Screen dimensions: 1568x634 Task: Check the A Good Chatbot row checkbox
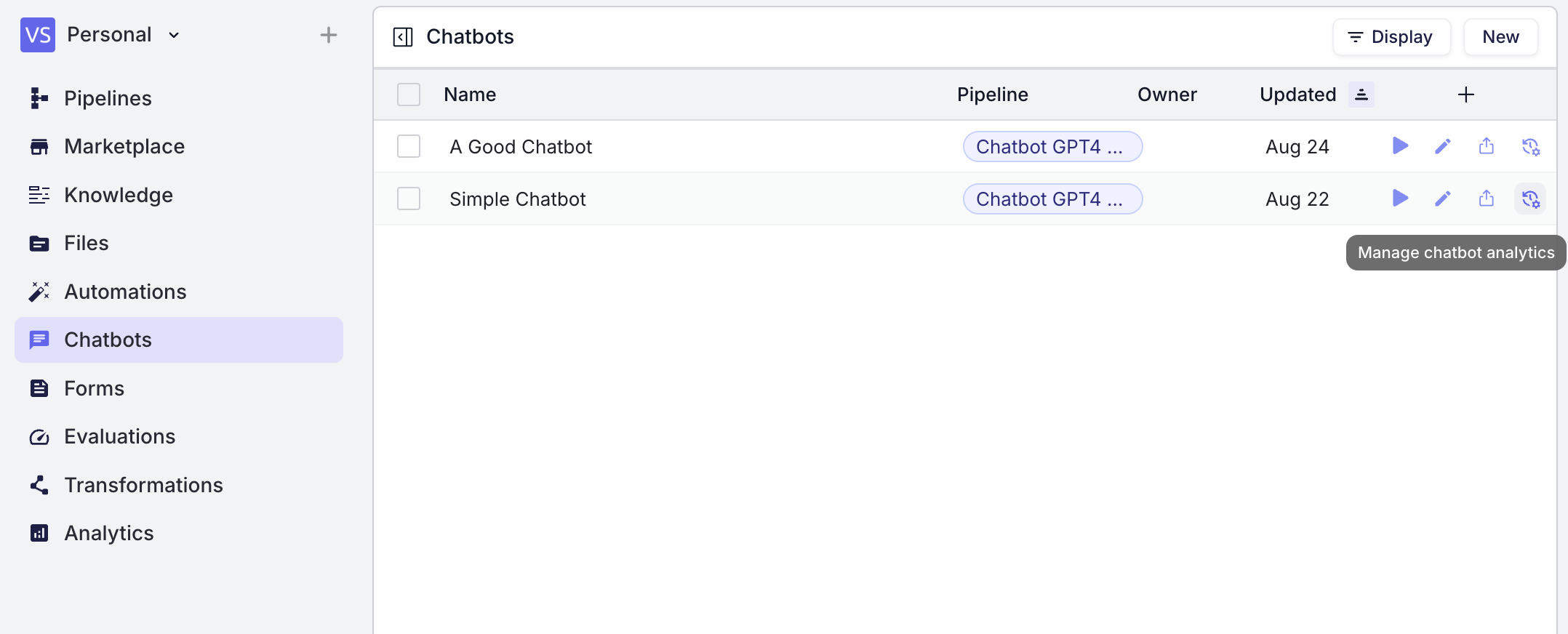[409, 146]
